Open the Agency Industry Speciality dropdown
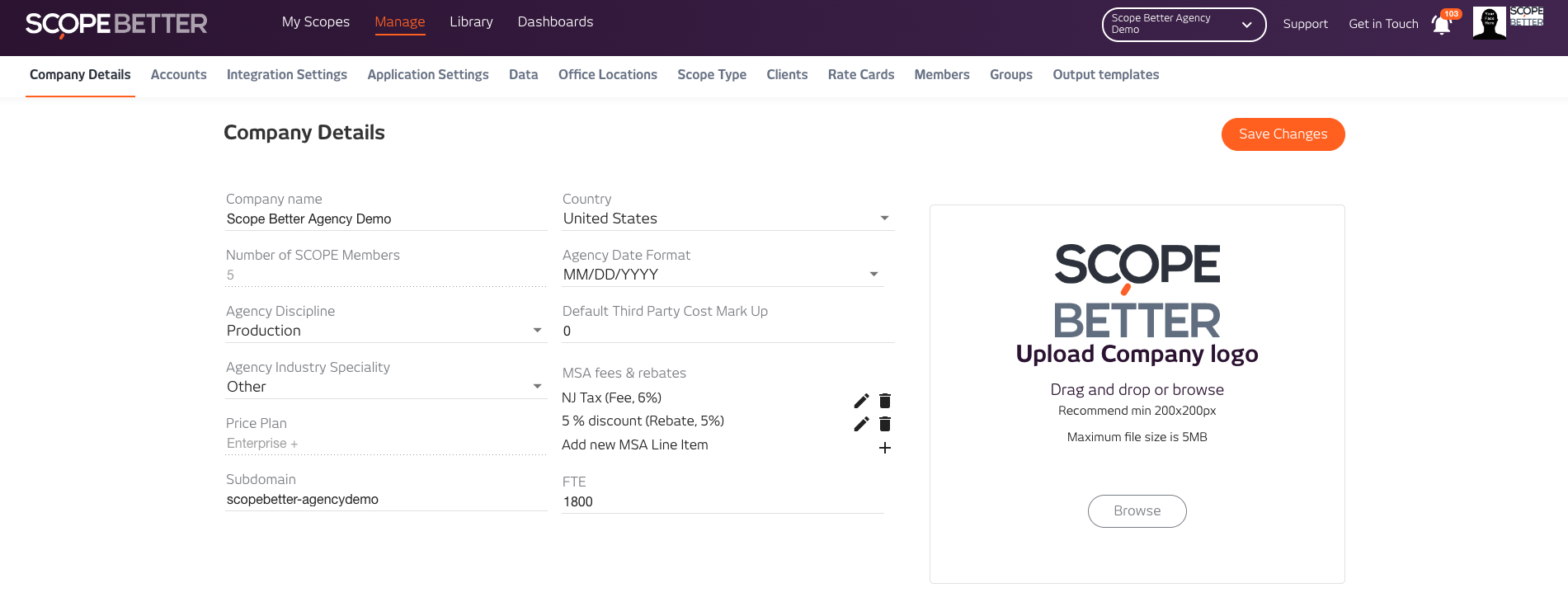This screenshot has height=616, width=1568. 386,387
